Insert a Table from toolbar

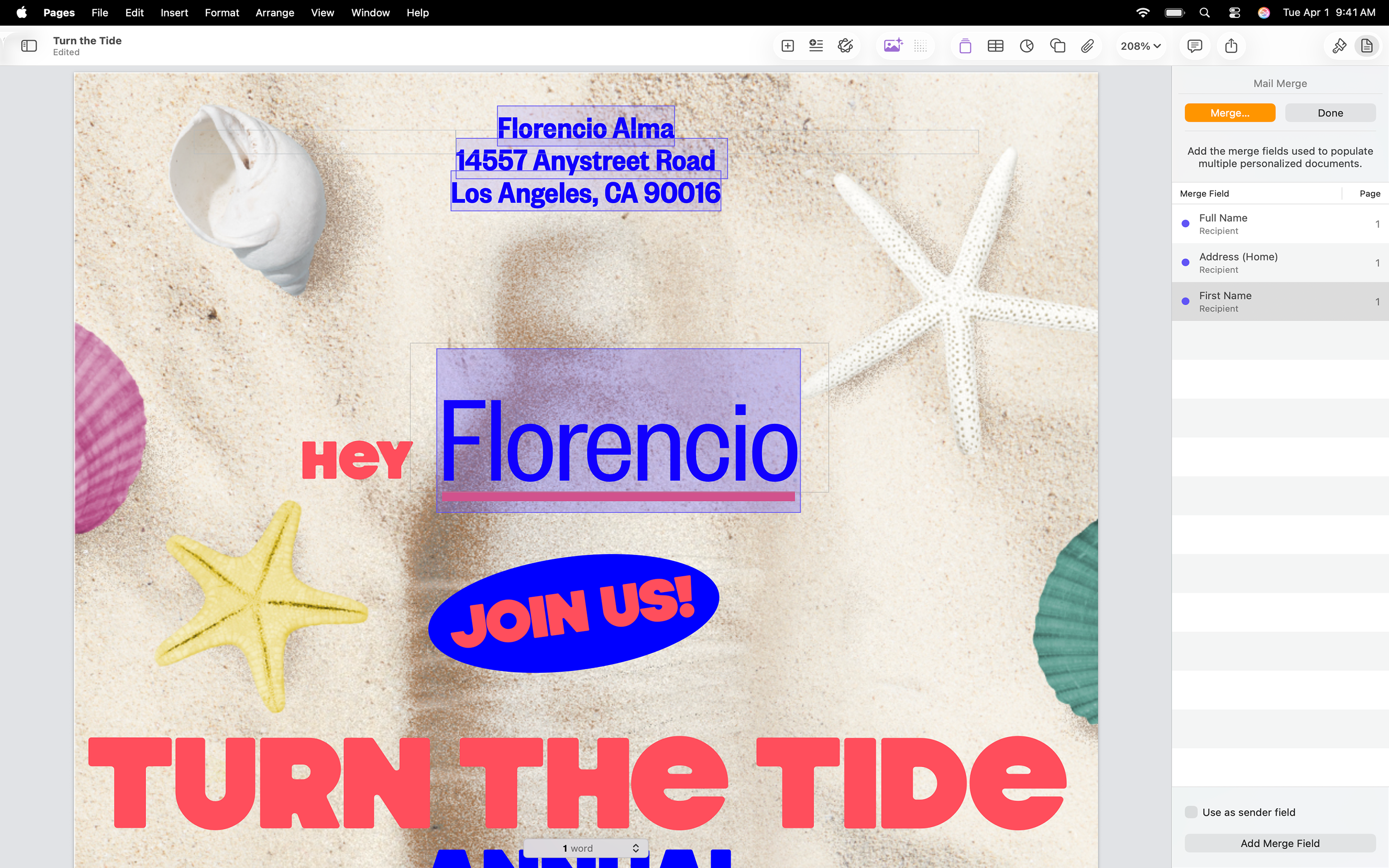point(995,46)
